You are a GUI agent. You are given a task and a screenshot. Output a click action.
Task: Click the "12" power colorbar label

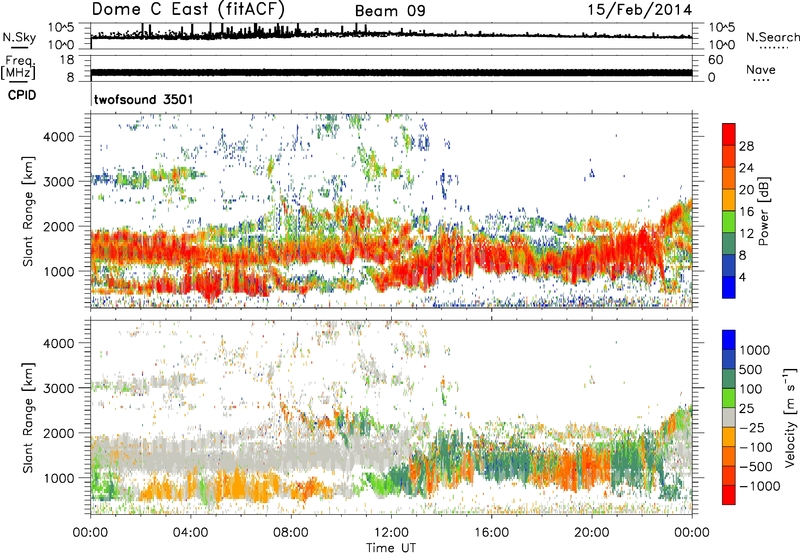746,234
